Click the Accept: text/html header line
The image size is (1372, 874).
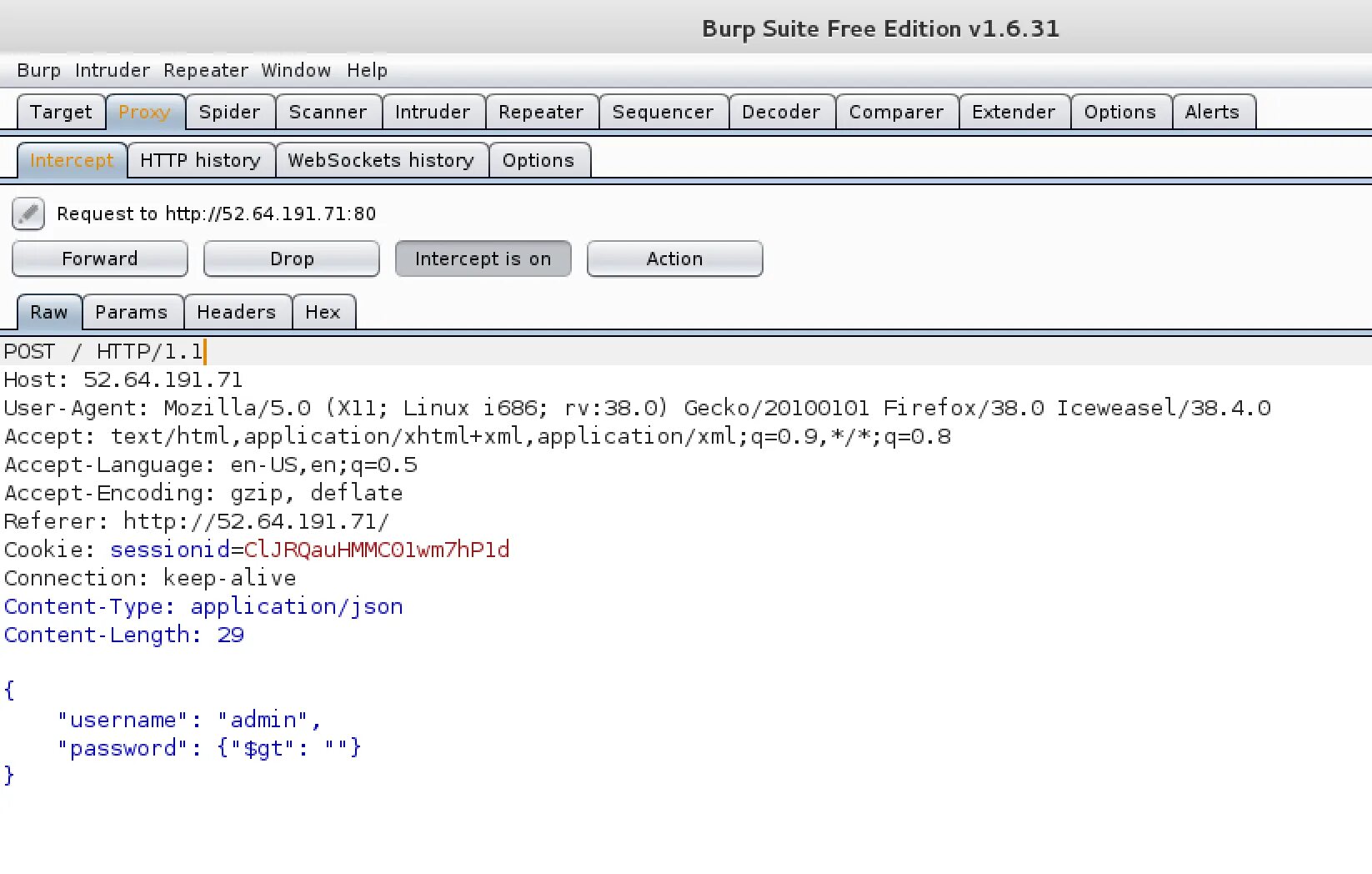[478, 437]
